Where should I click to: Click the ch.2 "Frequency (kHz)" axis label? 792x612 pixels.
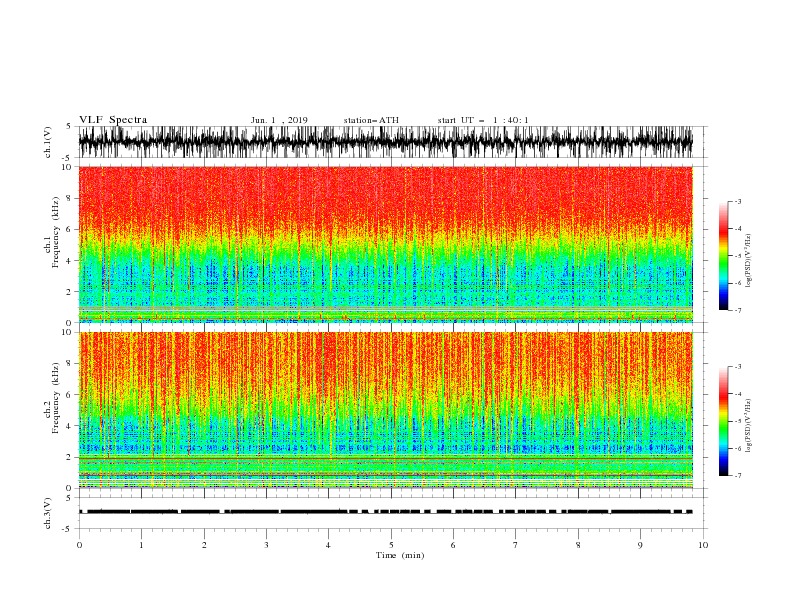(x=55, y=398)
